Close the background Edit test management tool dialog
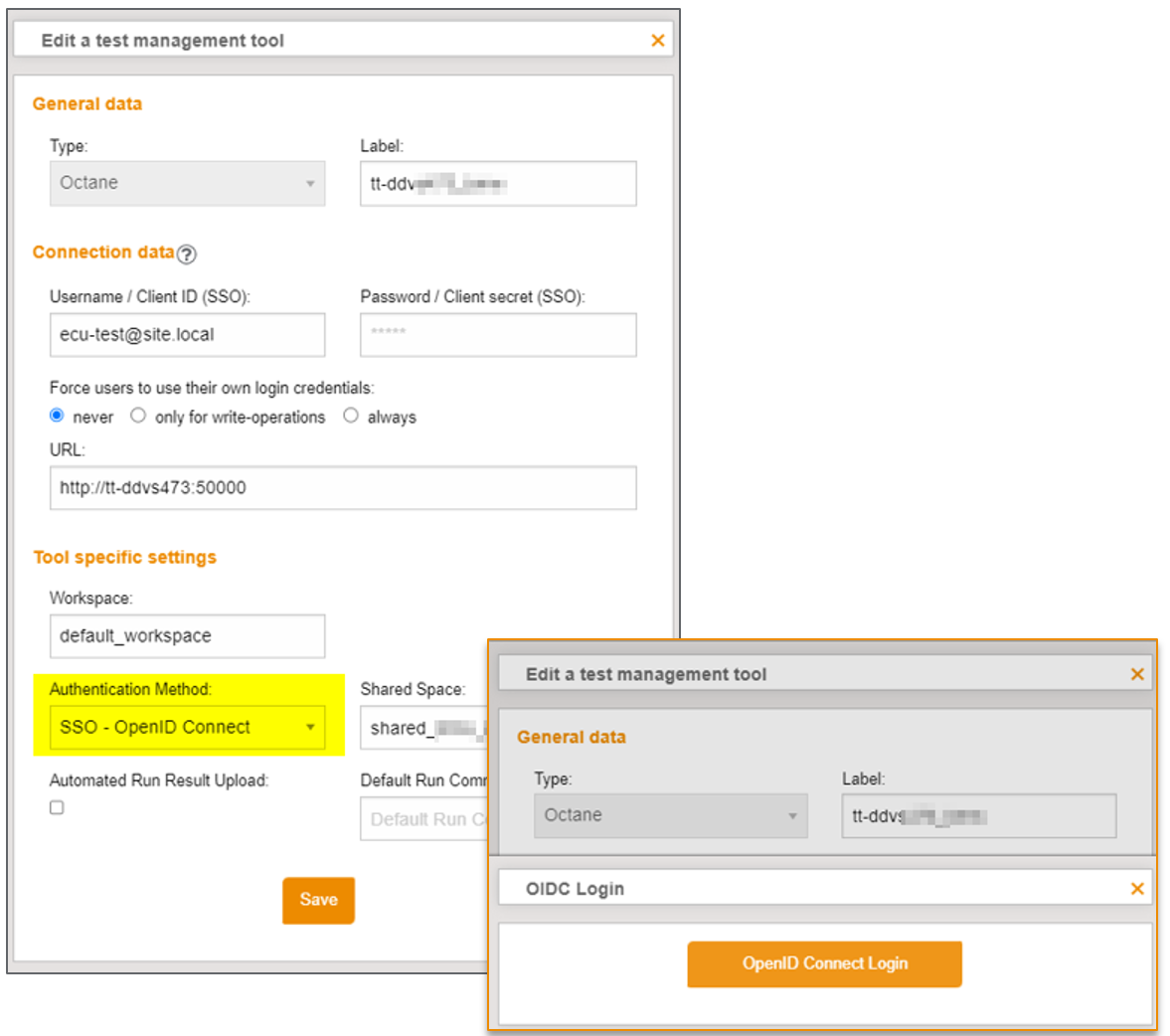 (657, 41)
